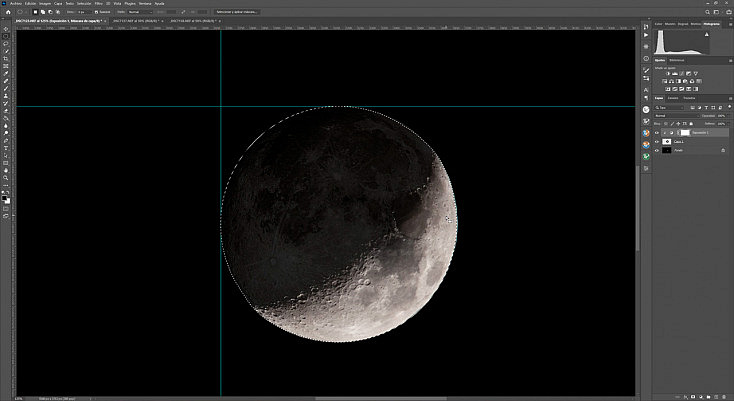Select the Eyedropper tool
The height and width of the screenshot is (401, 734).
tap(6, 73)
